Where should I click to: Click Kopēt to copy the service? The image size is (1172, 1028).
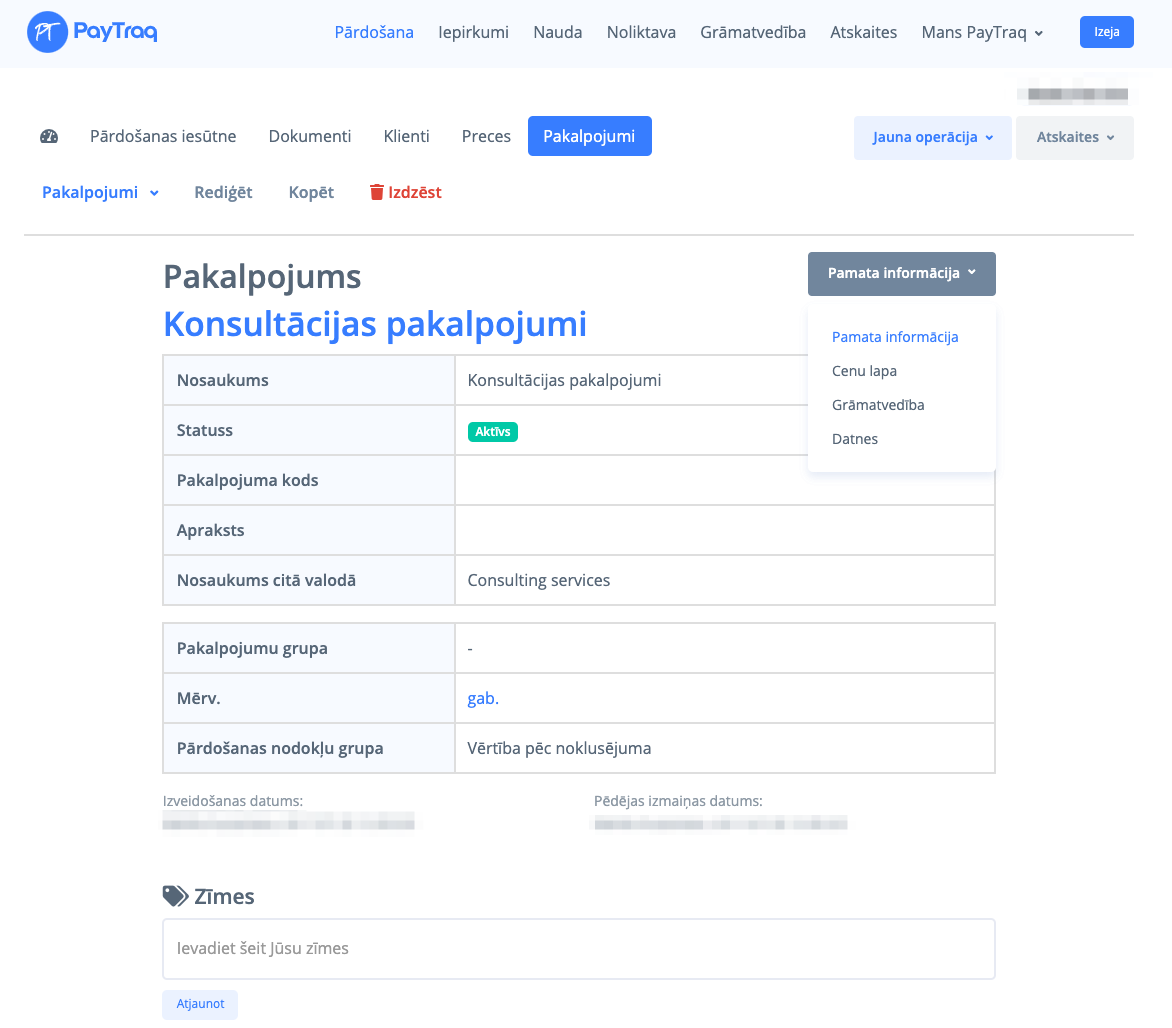point(311,192)
